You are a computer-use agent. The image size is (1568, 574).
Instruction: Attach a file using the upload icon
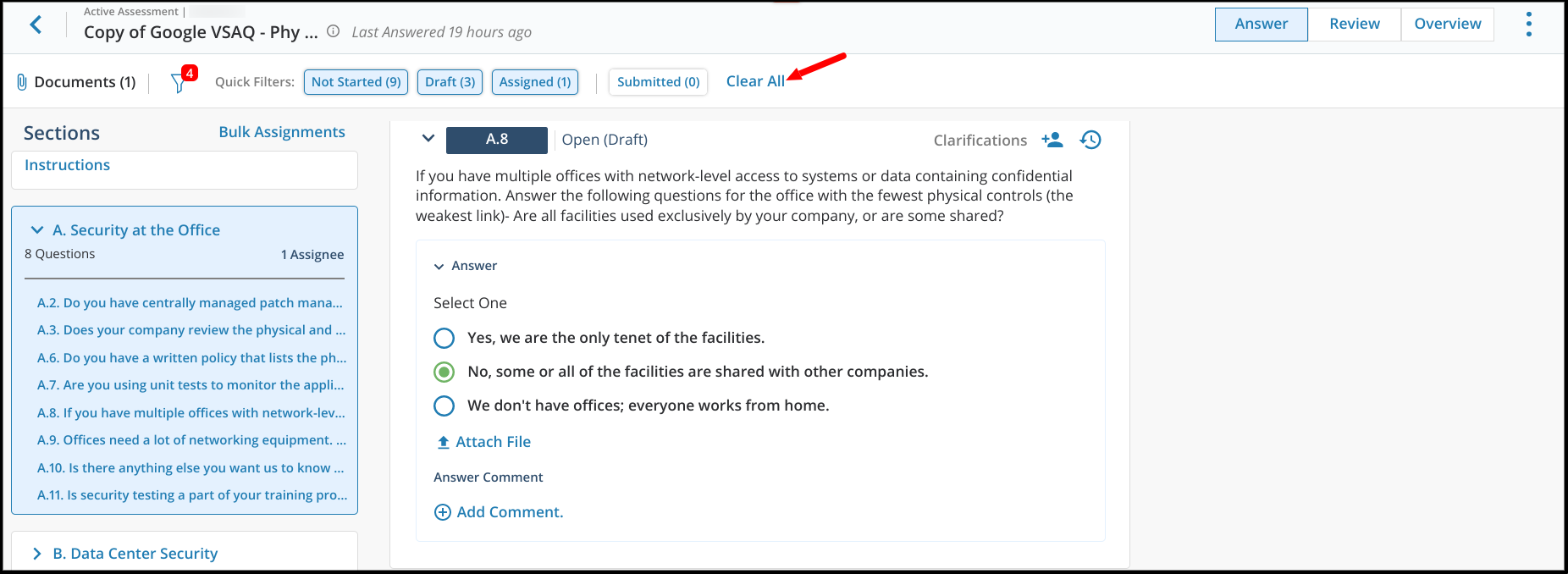[x=442, y=441]
